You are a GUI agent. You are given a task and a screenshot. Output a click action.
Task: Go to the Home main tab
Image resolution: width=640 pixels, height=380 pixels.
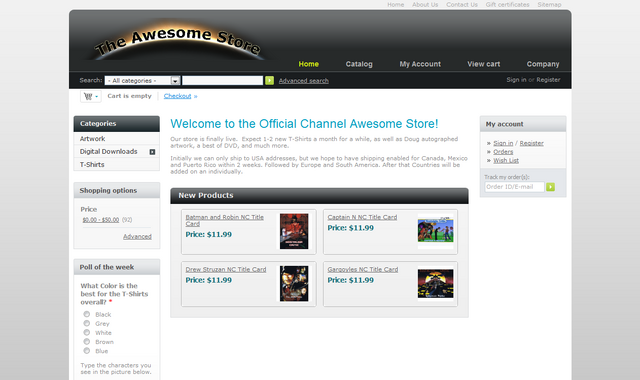pyautogui.click(x=309, y=64)
